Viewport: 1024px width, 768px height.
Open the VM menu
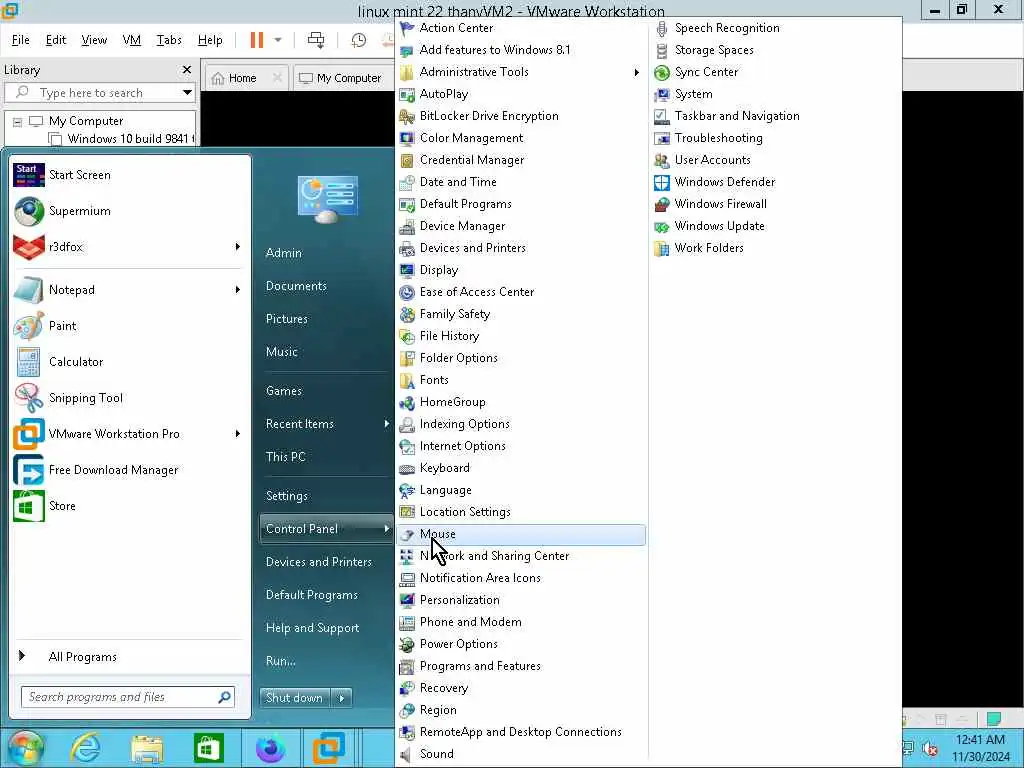pos(131,40)
